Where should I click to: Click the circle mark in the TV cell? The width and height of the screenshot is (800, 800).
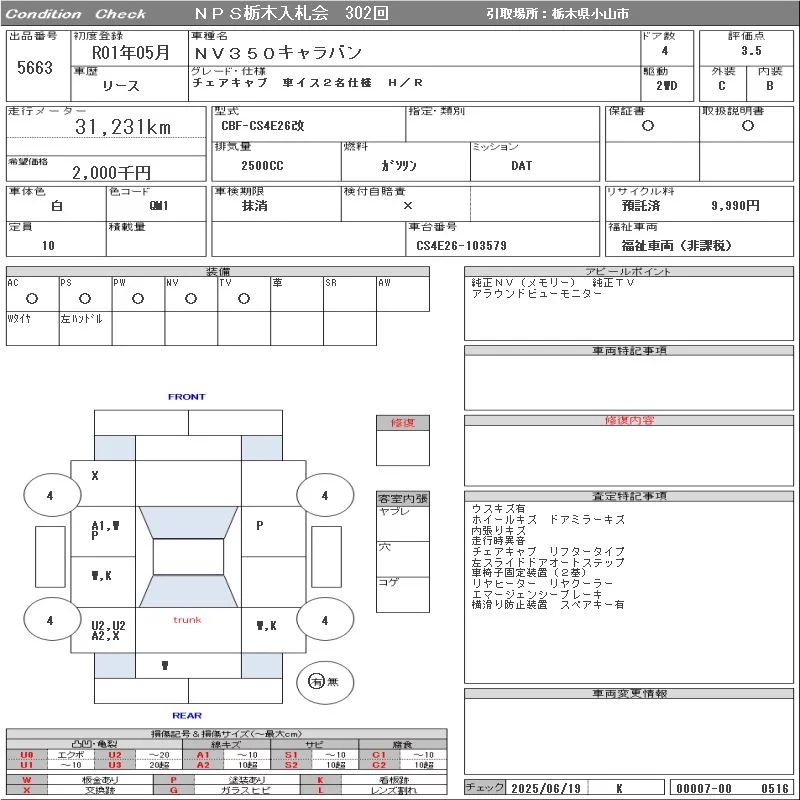pyautogui.click(x=244, y=298)
